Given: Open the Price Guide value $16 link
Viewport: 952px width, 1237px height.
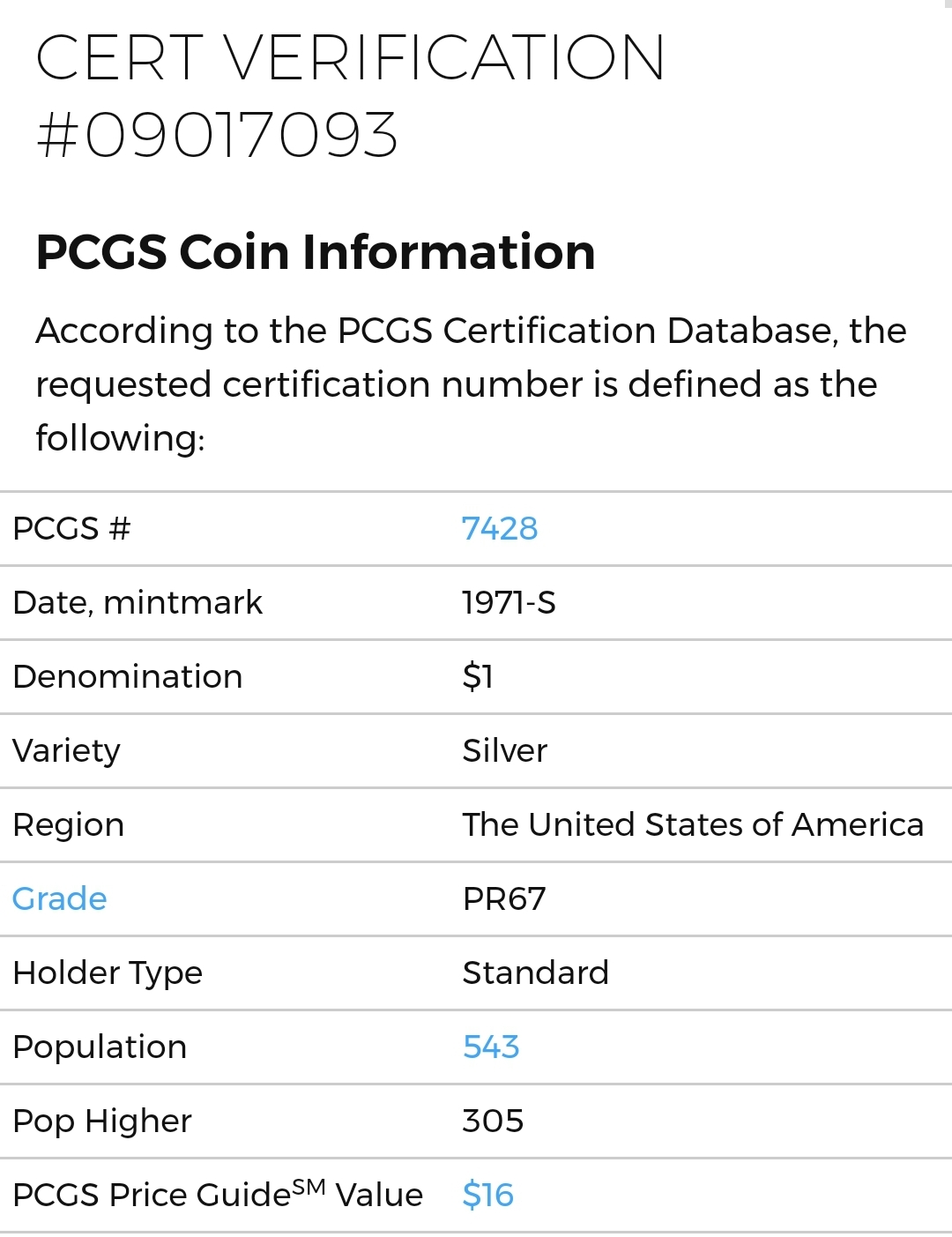Looking at the screenshot, I should 488,1195.
